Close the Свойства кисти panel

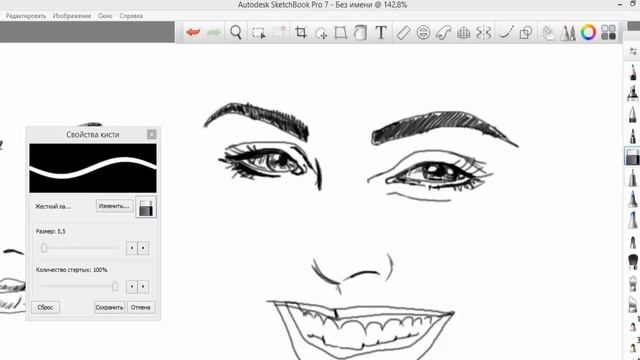pos(151,134)
